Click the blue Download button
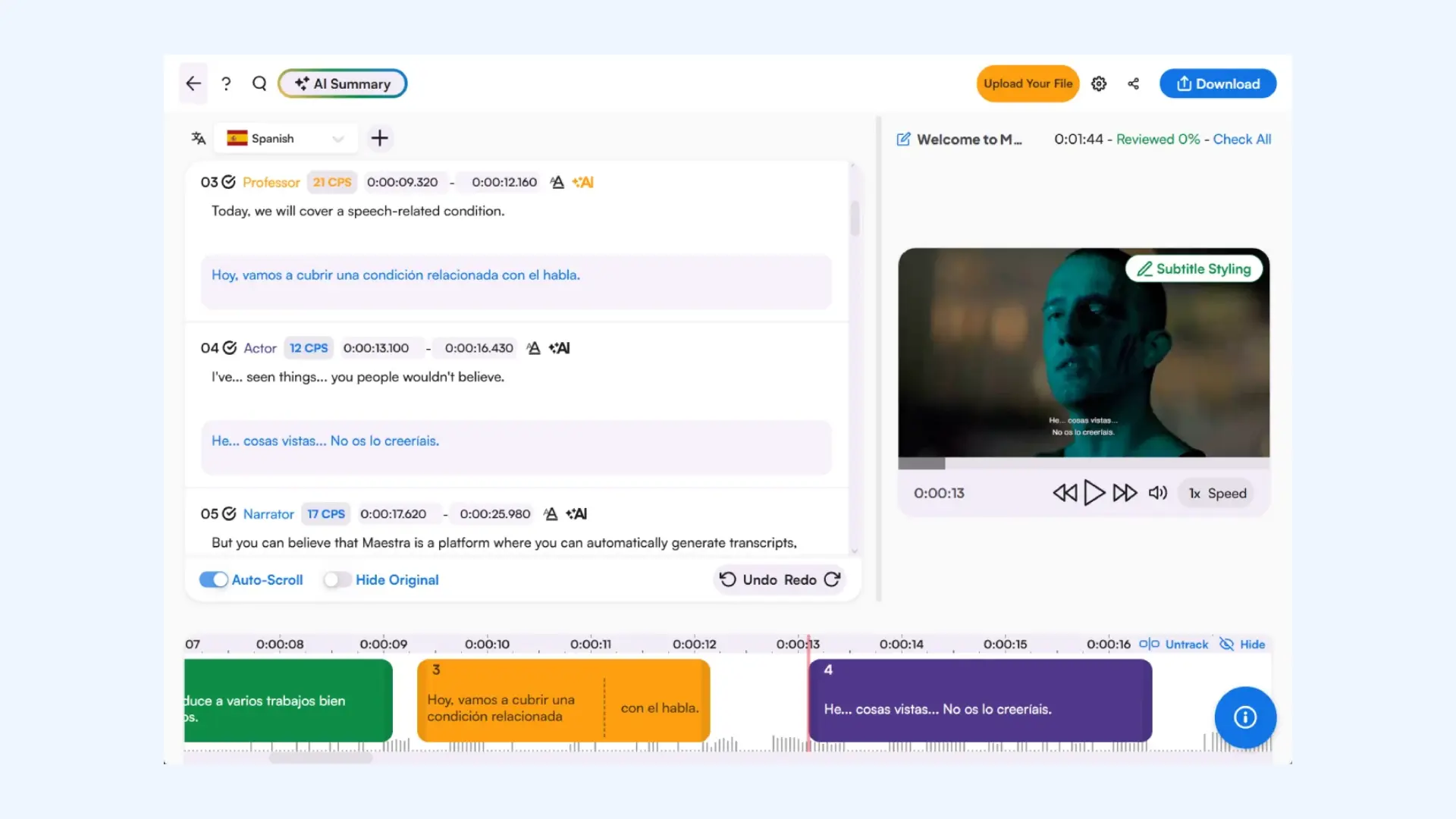1456x819 pixels. 1218,83
